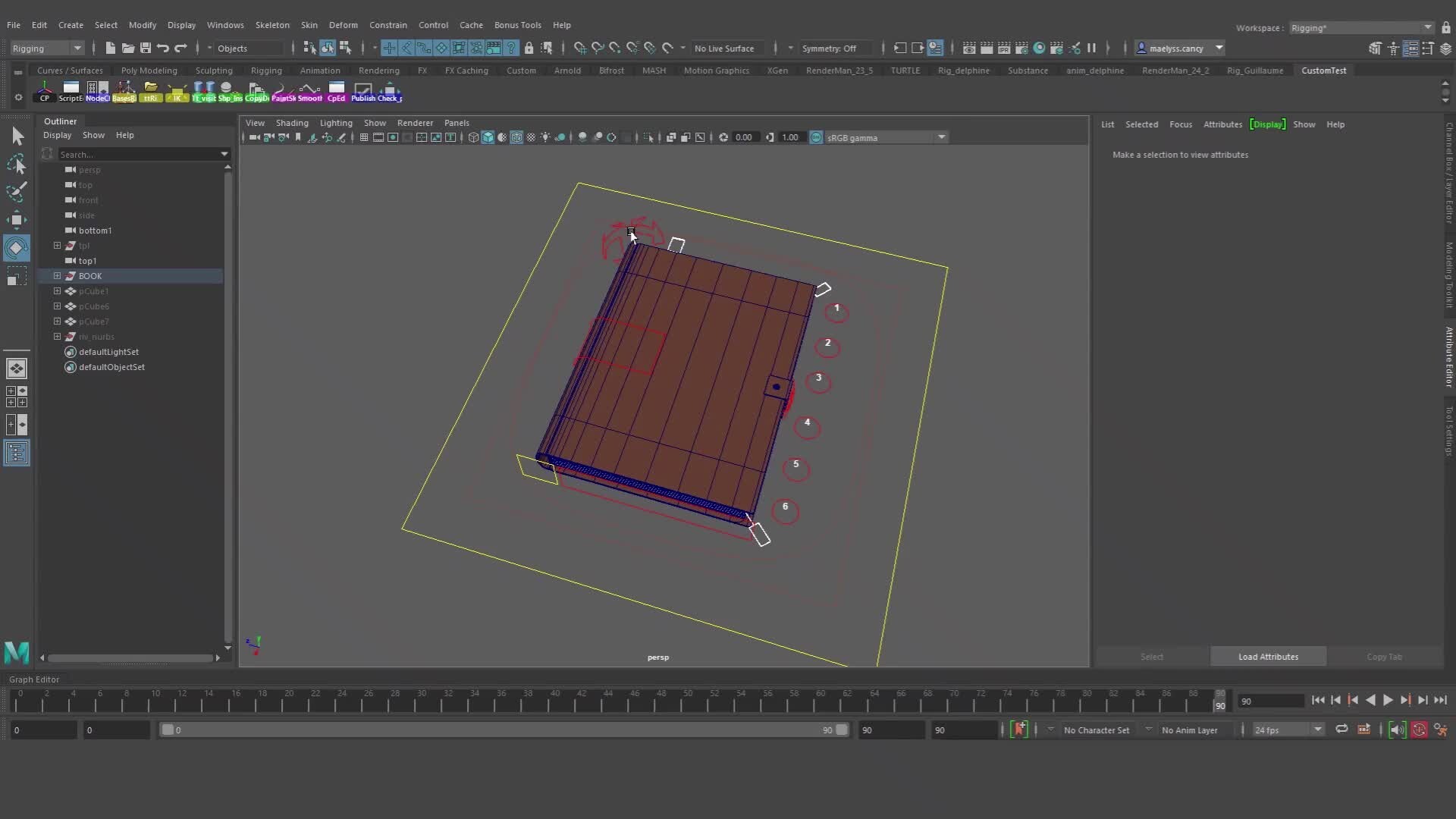Image resolution: width=1456 pixels, height=819 pixels.
Task: Select the Move tool in the toolbox
Action: click(16, 220)
